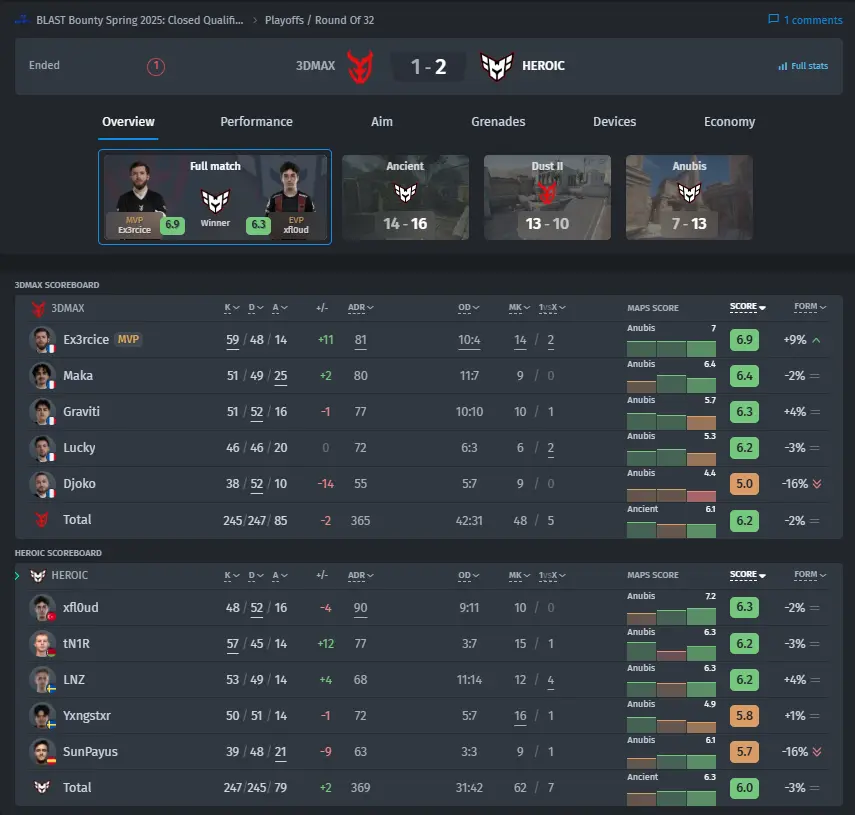Sort HEROIC scoreboard by A column

coord(280,576)
